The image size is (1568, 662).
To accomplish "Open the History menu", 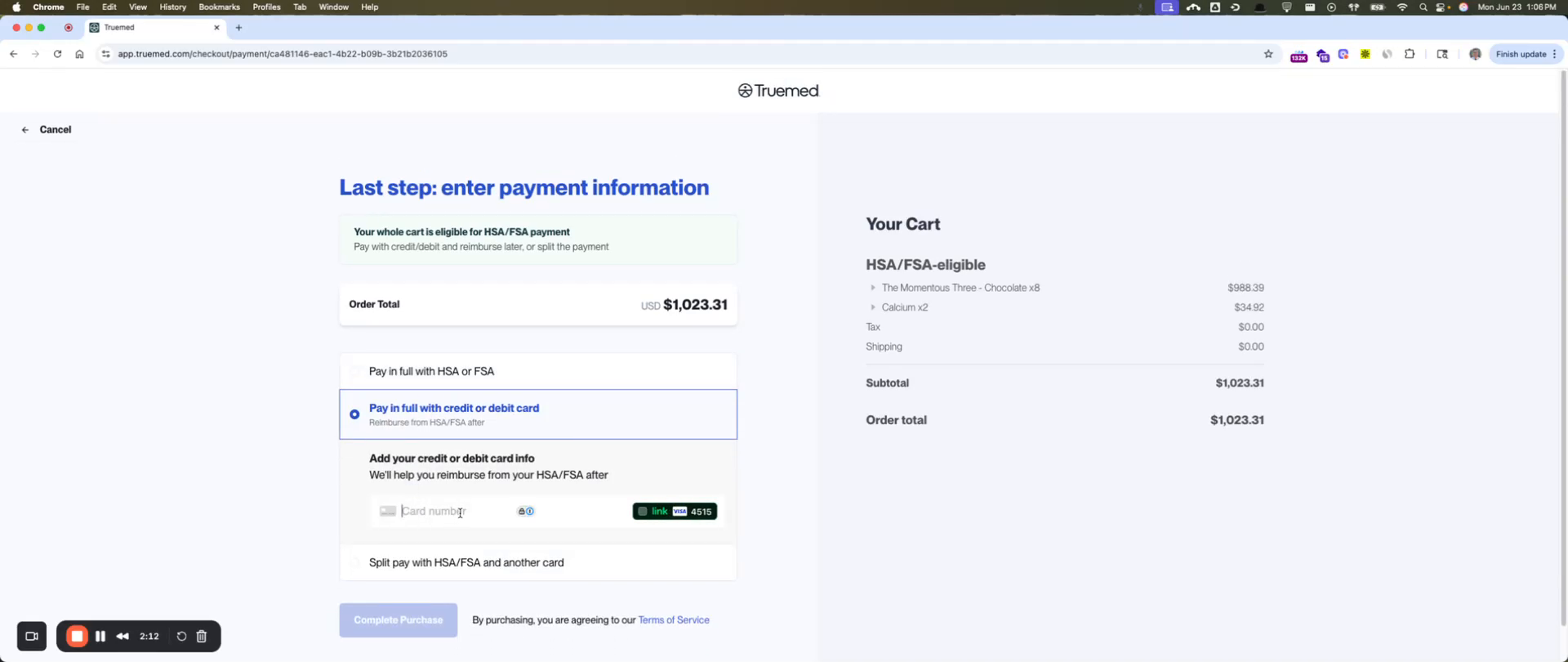I will tap(172, 7).
